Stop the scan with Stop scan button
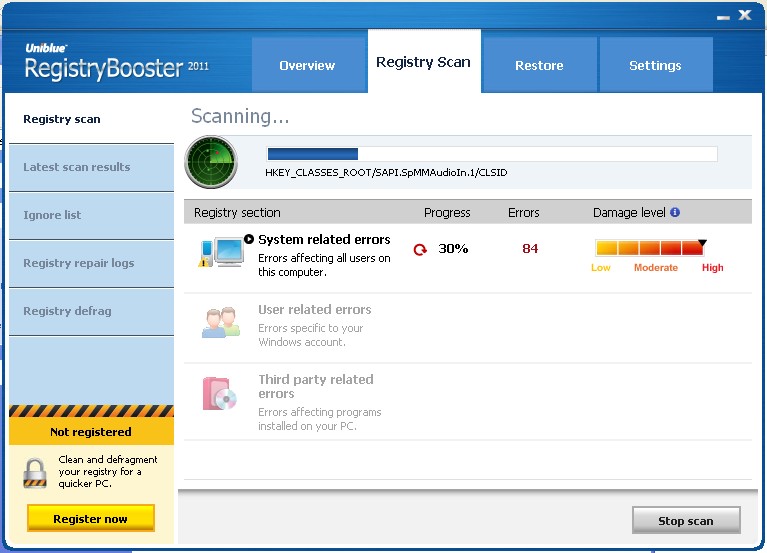 pos(686,520)
